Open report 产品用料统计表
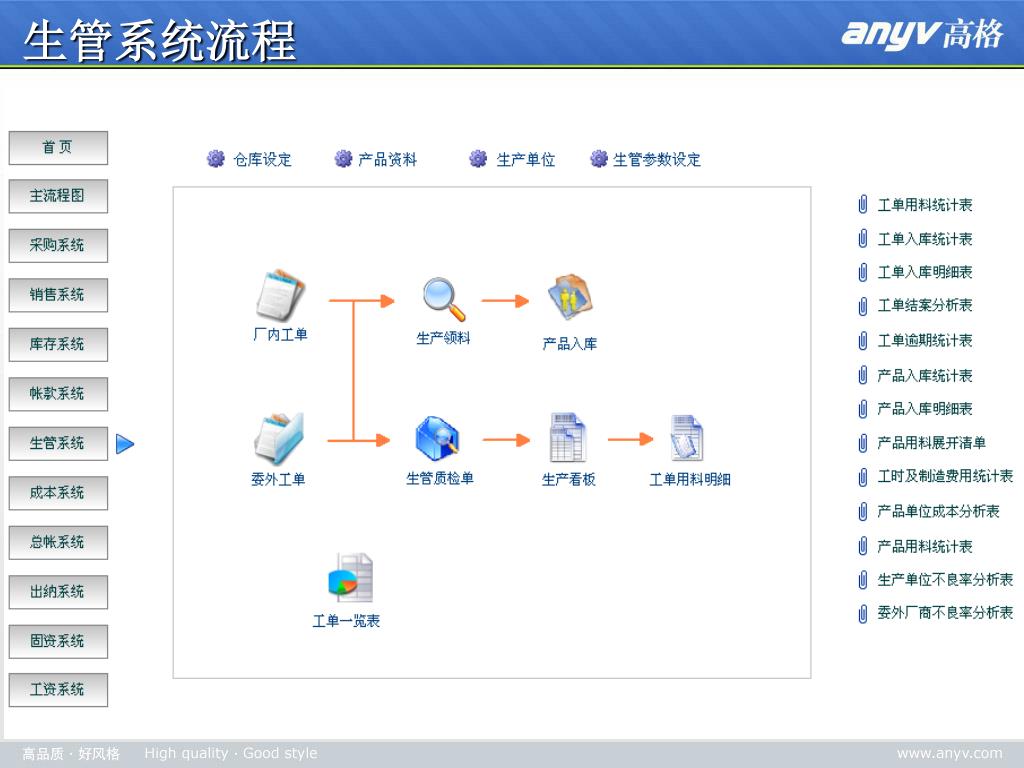The image size is (1024, 768). click(925, 546)
